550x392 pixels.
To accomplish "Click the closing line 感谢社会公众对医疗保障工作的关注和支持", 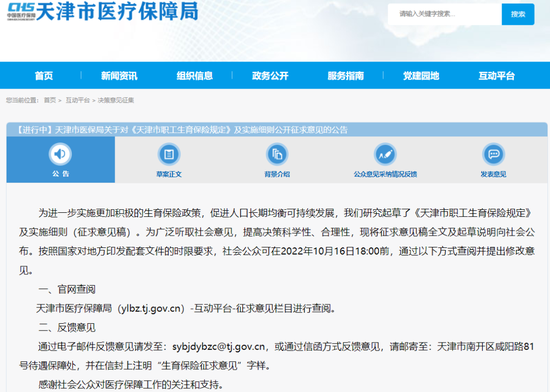I will click(x=130, y=385).
